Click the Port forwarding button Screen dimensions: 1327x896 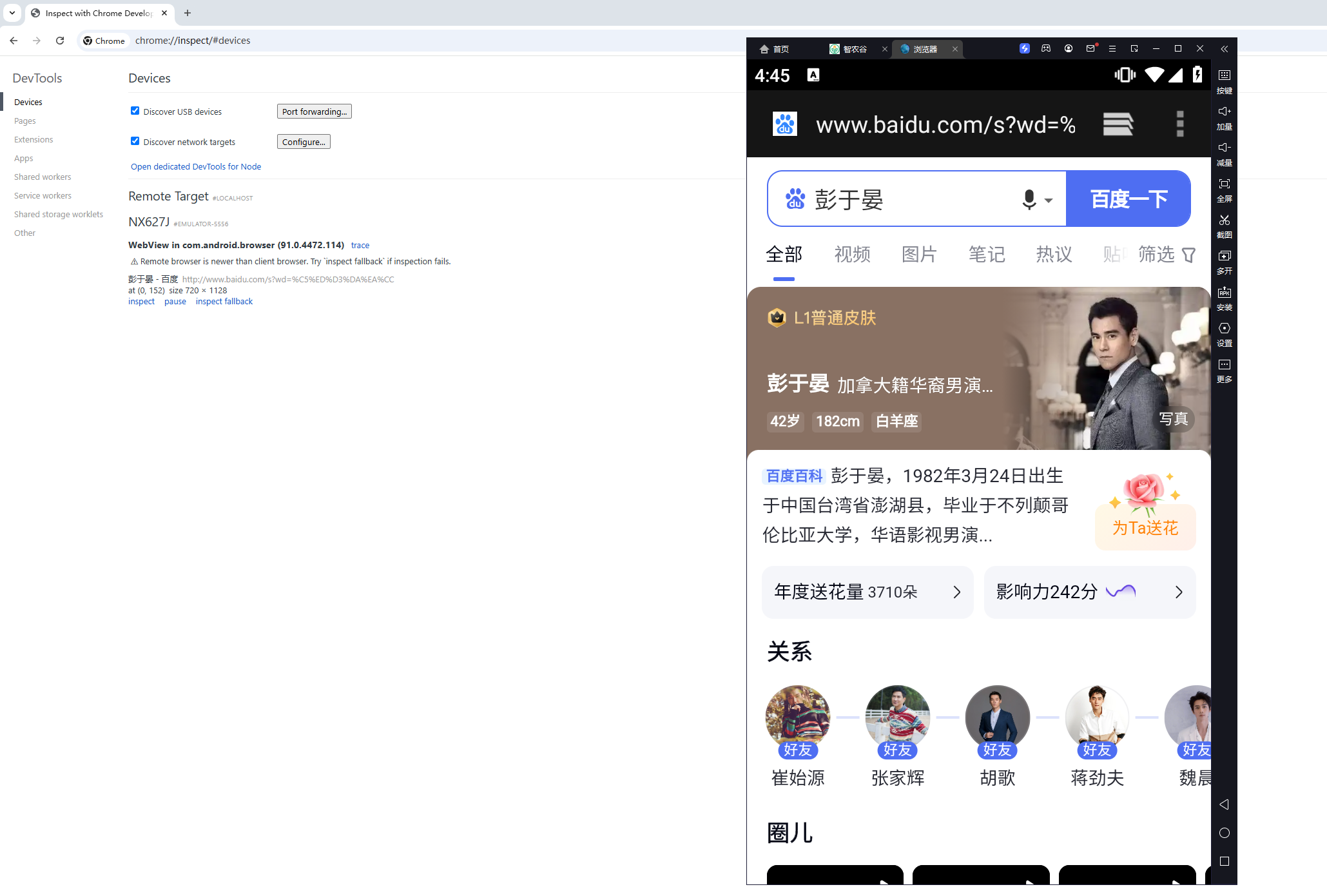click(x=314, y=112)
